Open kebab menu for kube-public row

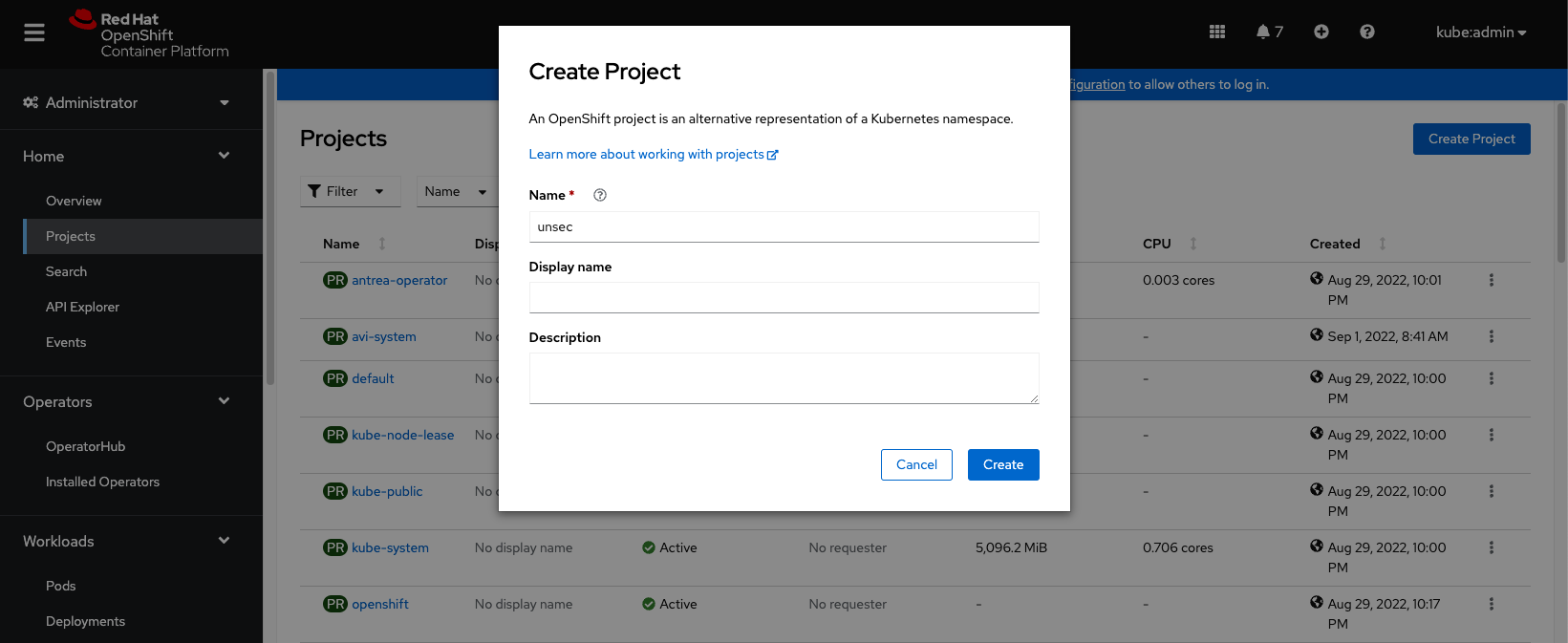point(1491,491)
